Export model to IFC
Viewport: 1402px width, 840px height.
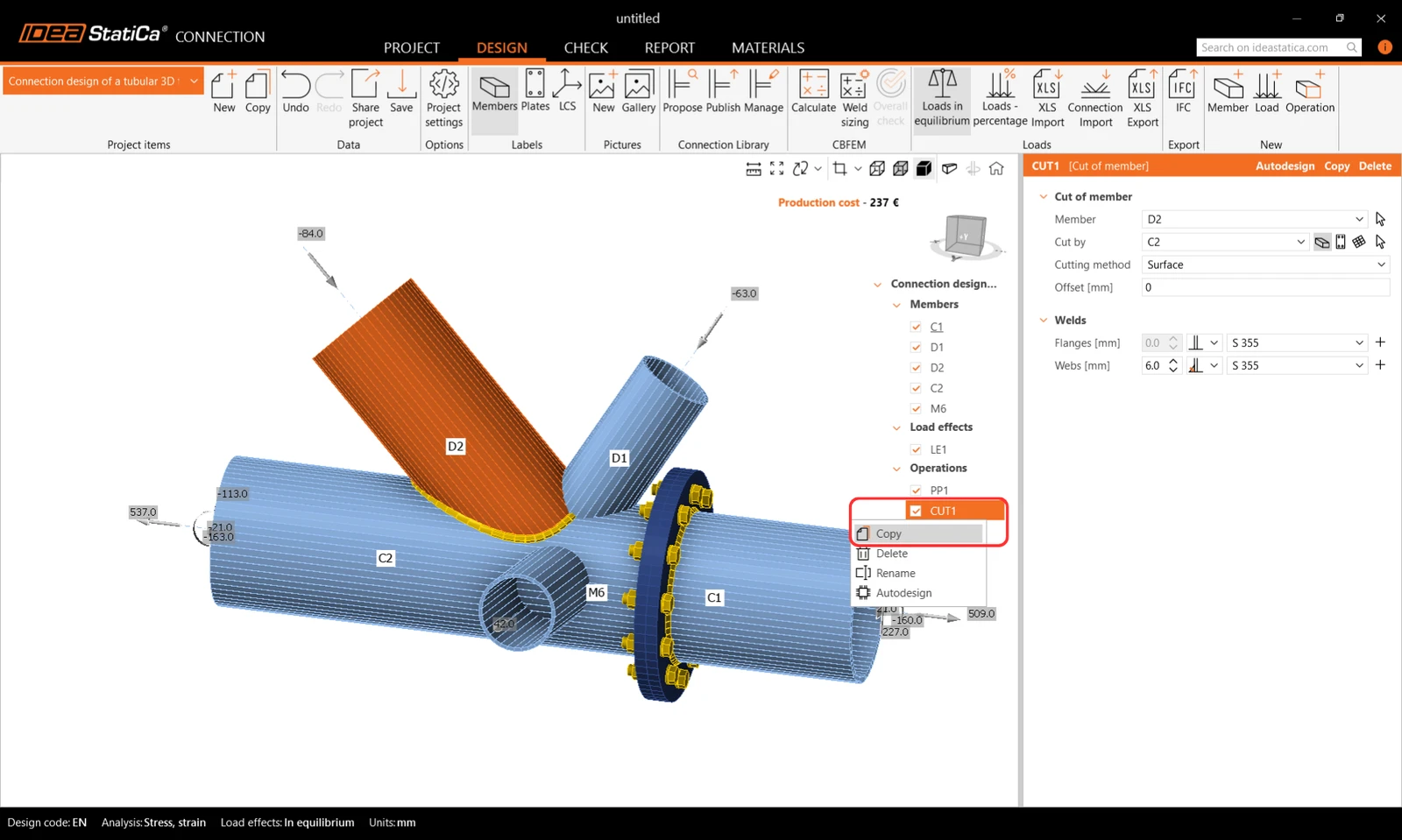tap(1183, 92)
